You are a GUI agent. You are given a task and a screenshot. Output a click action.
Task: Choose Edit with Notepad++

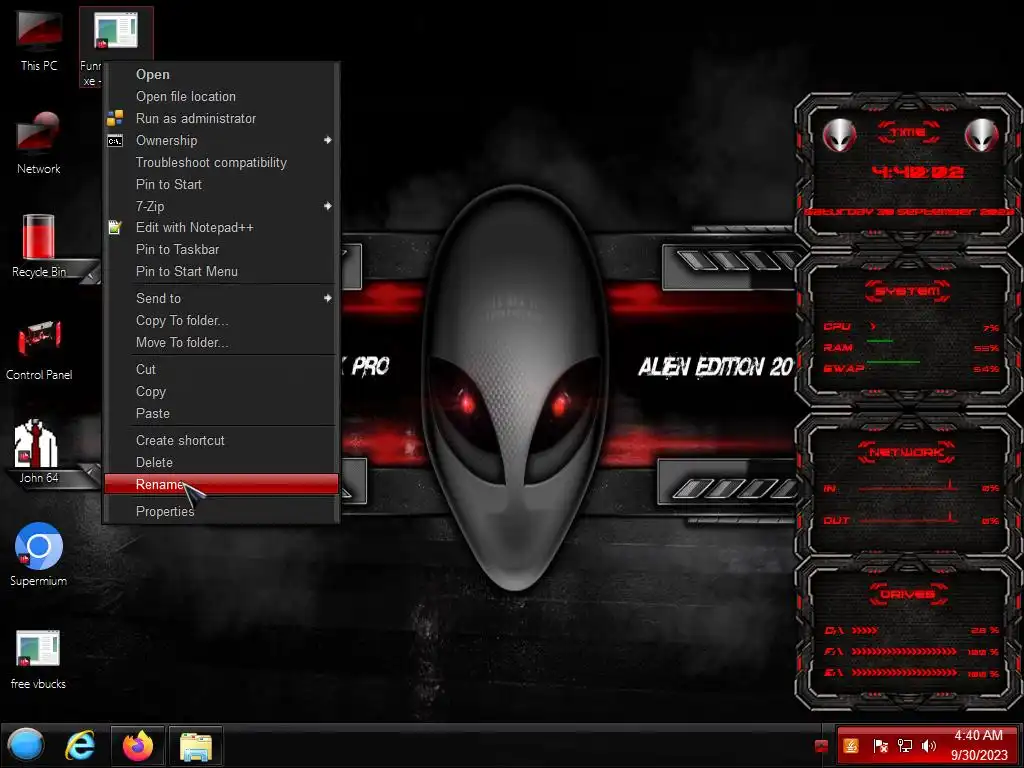(221, 228)
